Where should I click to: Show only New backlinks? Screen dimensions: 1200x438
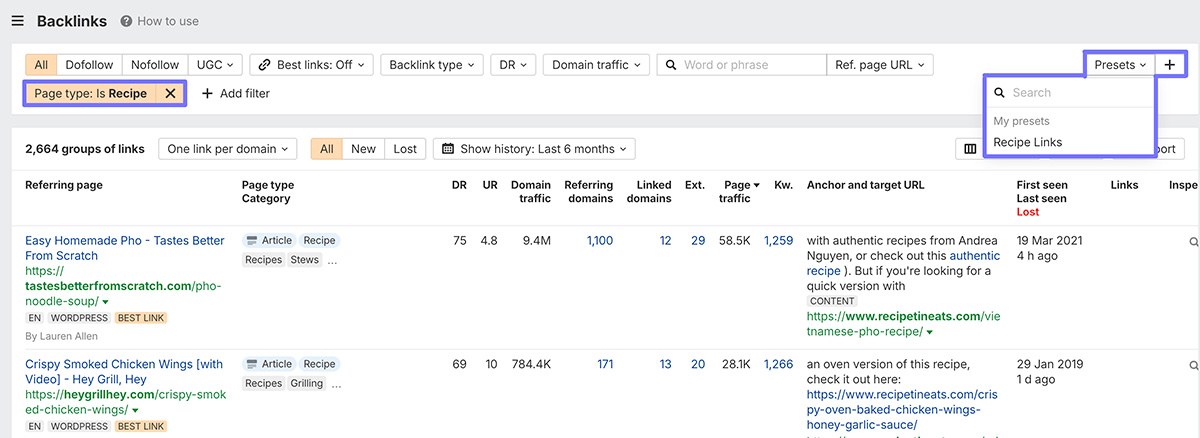[363, 149]
